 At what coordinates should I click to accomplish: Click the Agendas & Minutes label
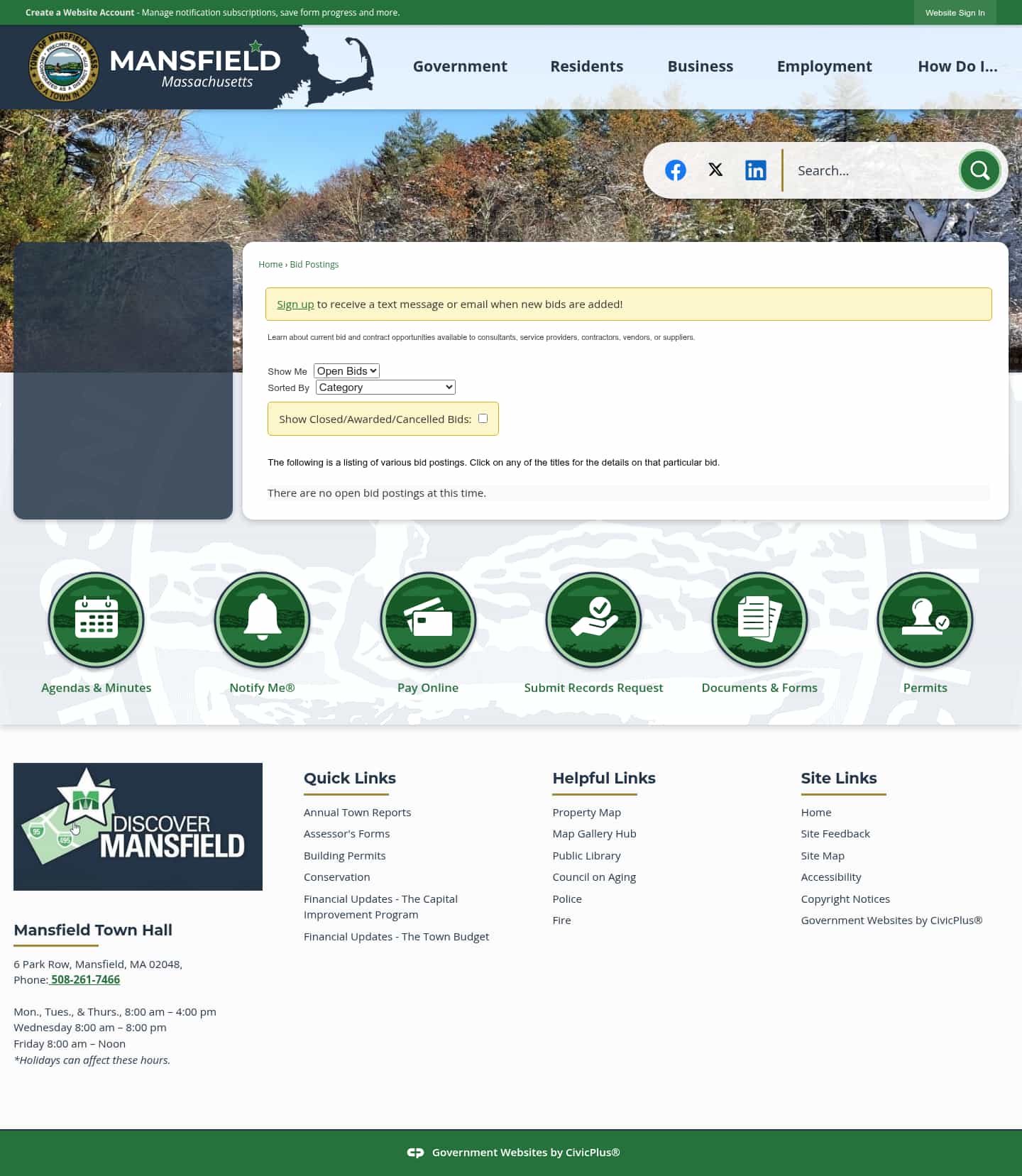(97, 687)
